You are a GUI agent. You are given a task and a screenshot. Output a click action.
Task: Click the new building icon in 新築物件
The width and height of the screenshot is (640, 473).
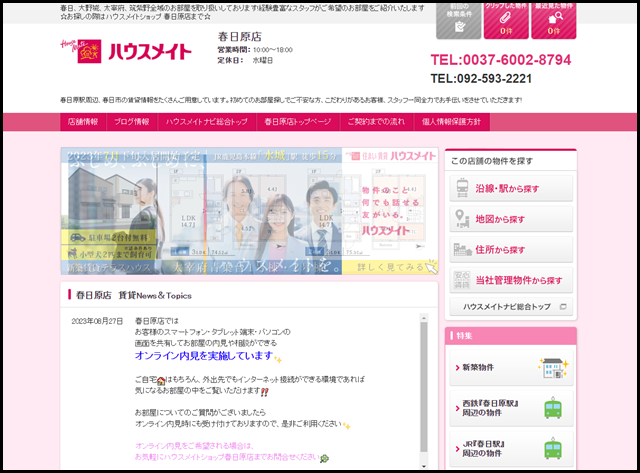coord(553,368)
